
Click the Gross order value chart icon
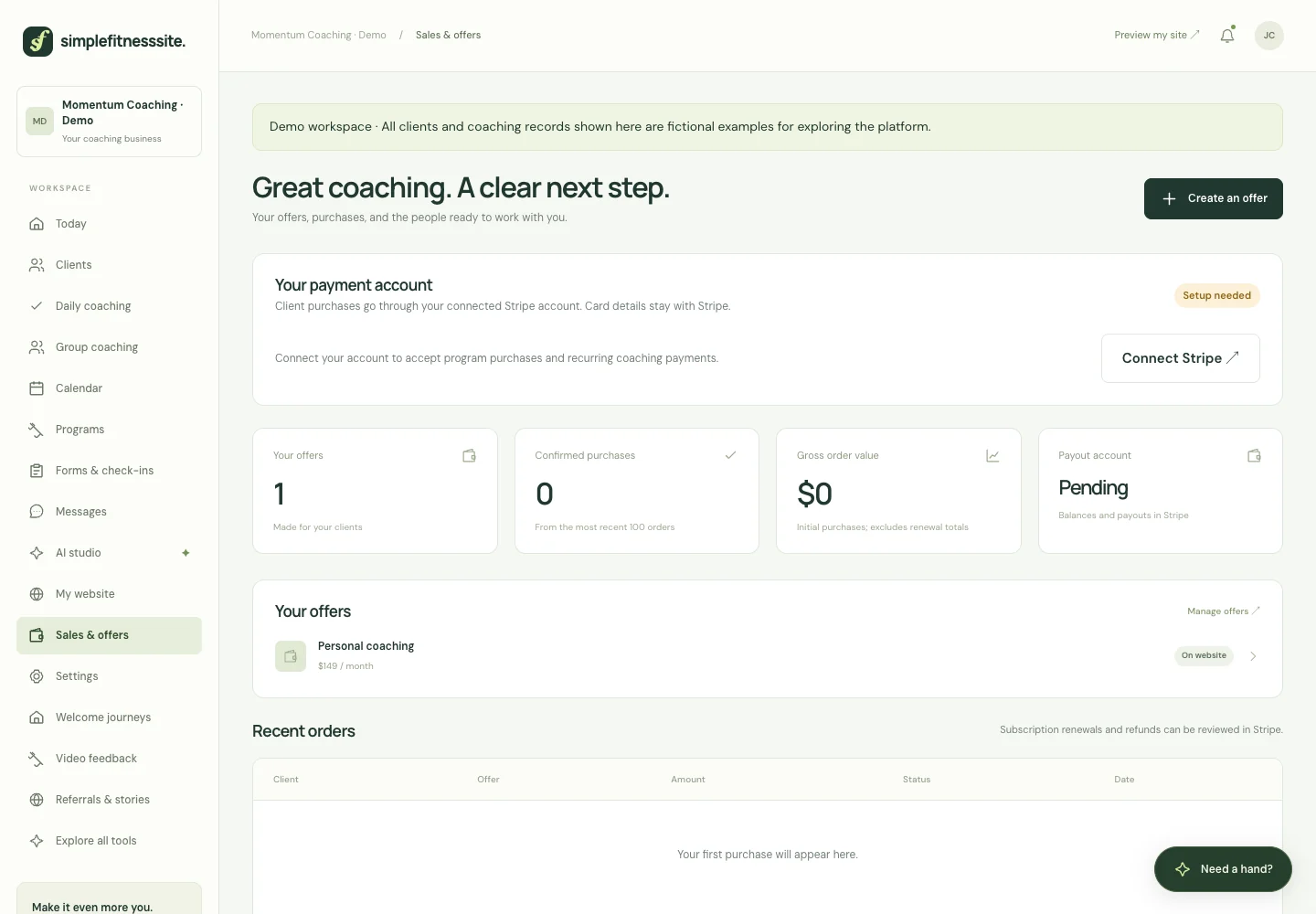tap(992, 456)
